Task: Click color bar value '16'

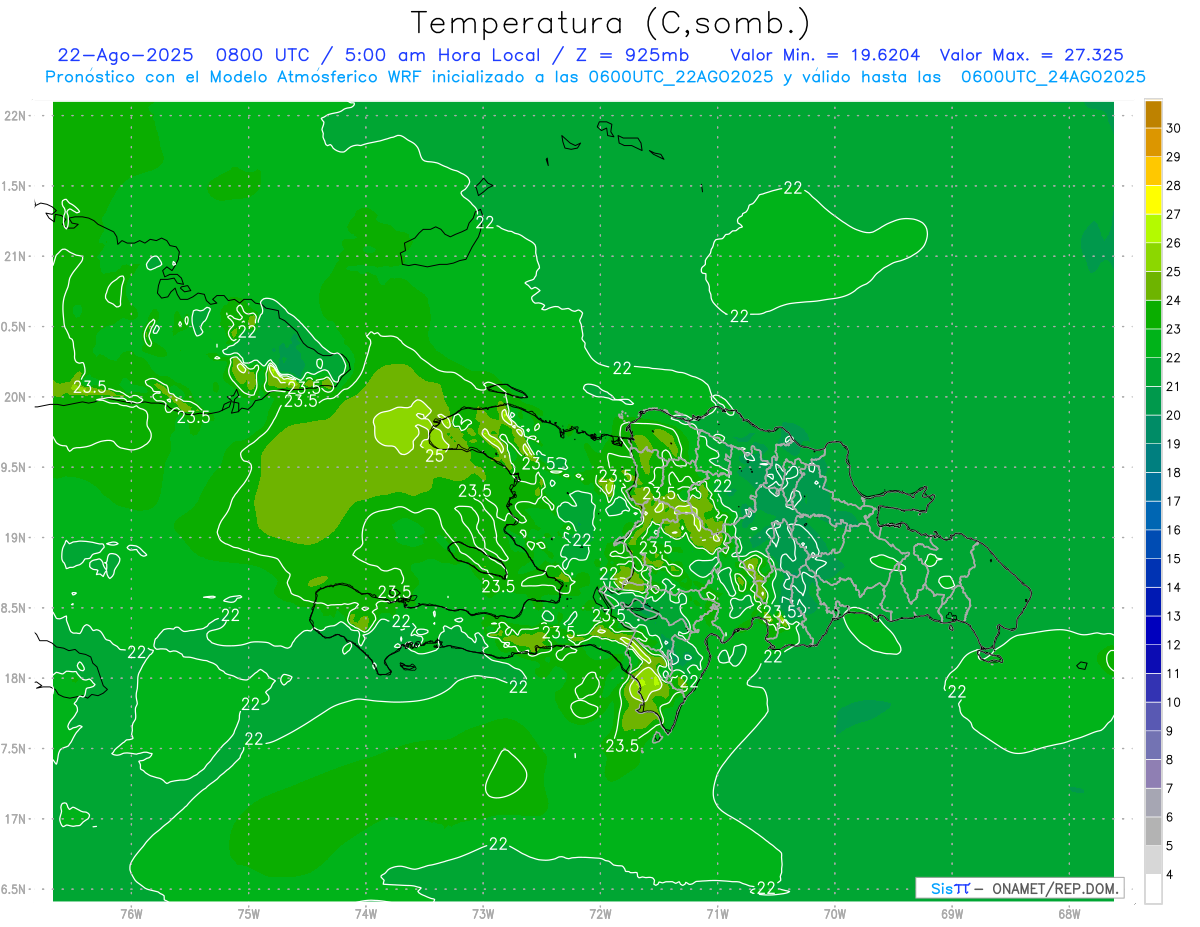Action: coord(1174,530)
